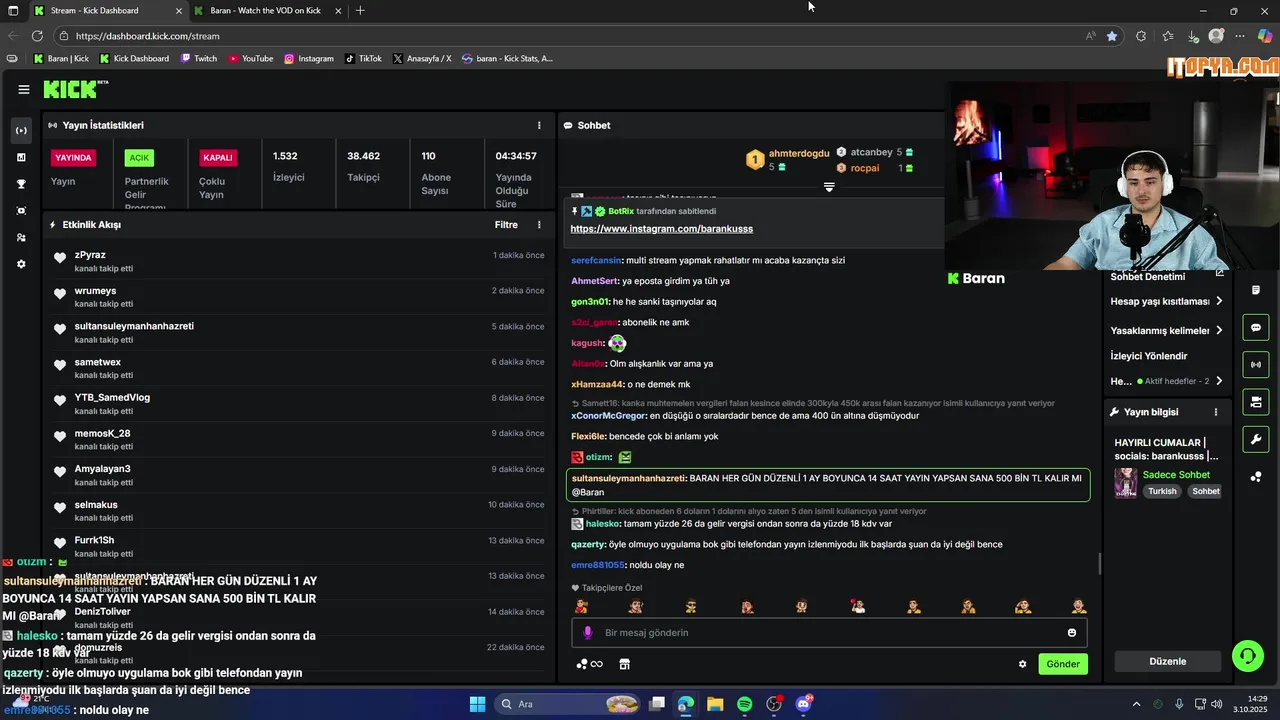
Task: Focus the Bir mesaj gönderin input
Action: pos(830,633)
